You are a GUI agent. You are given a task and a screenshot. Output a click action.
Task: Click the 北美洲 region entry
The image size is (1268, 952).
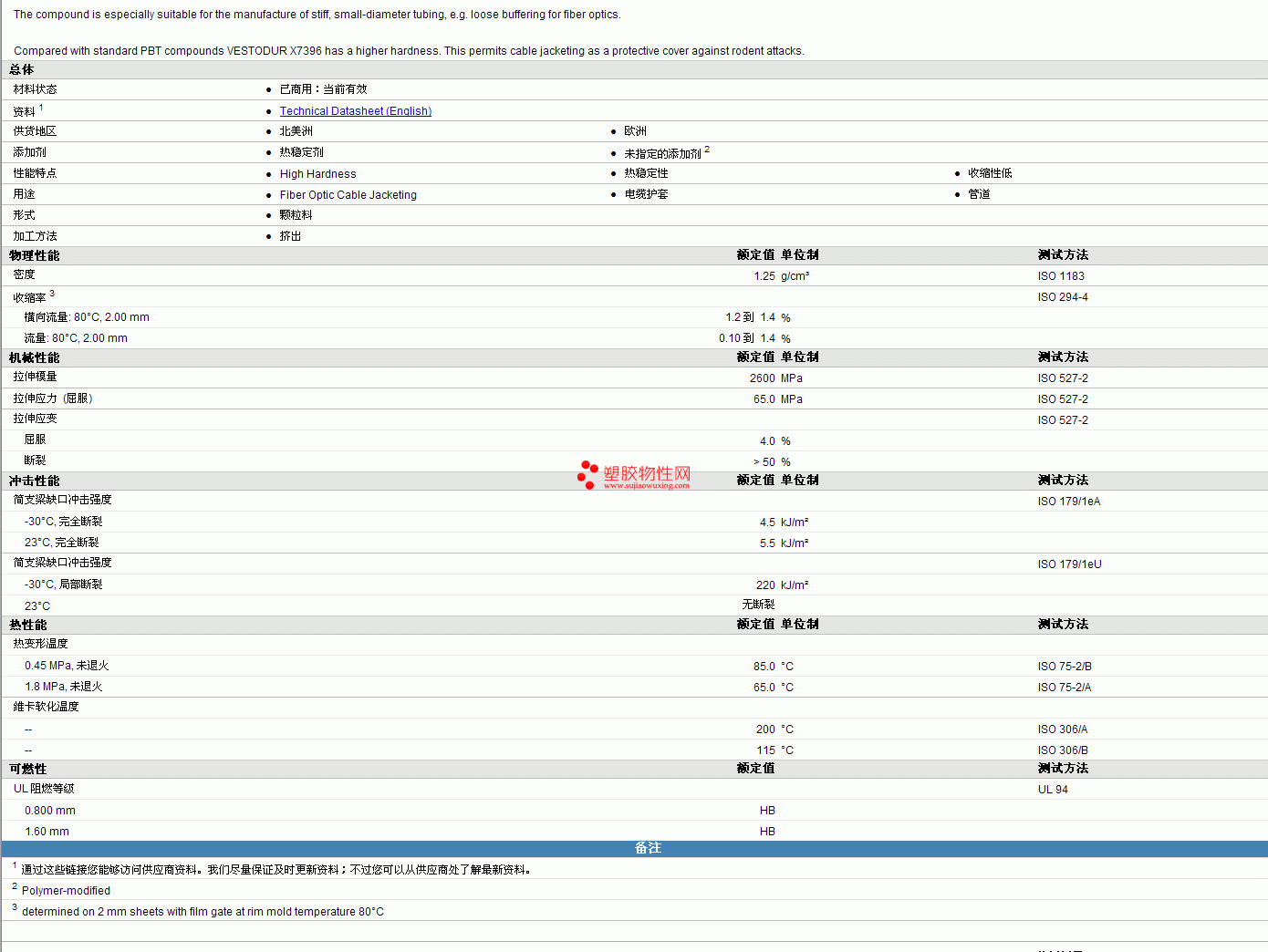point(296,131)
